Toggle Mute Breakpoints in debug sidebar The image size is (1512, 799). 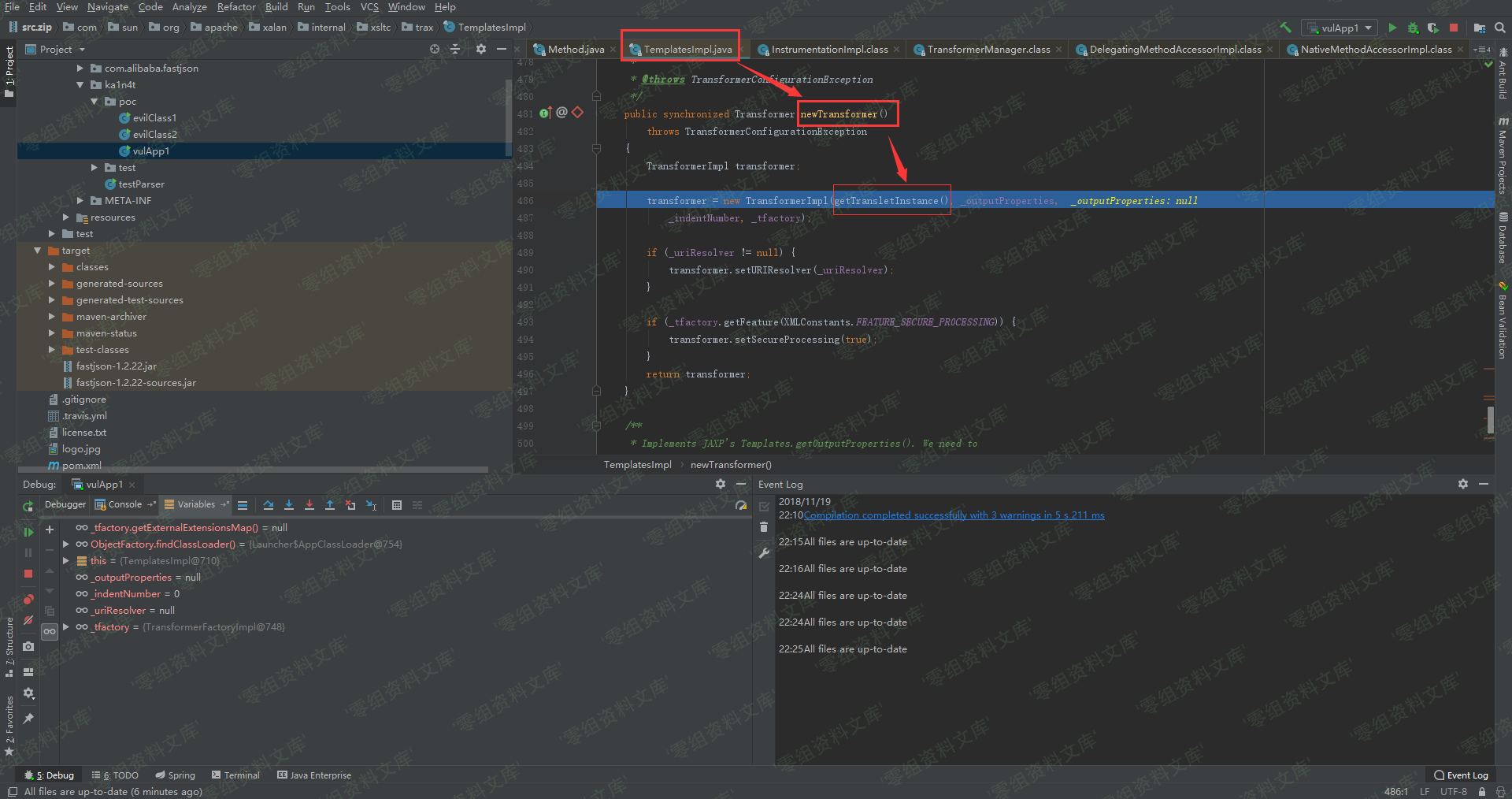pos(28,621)
